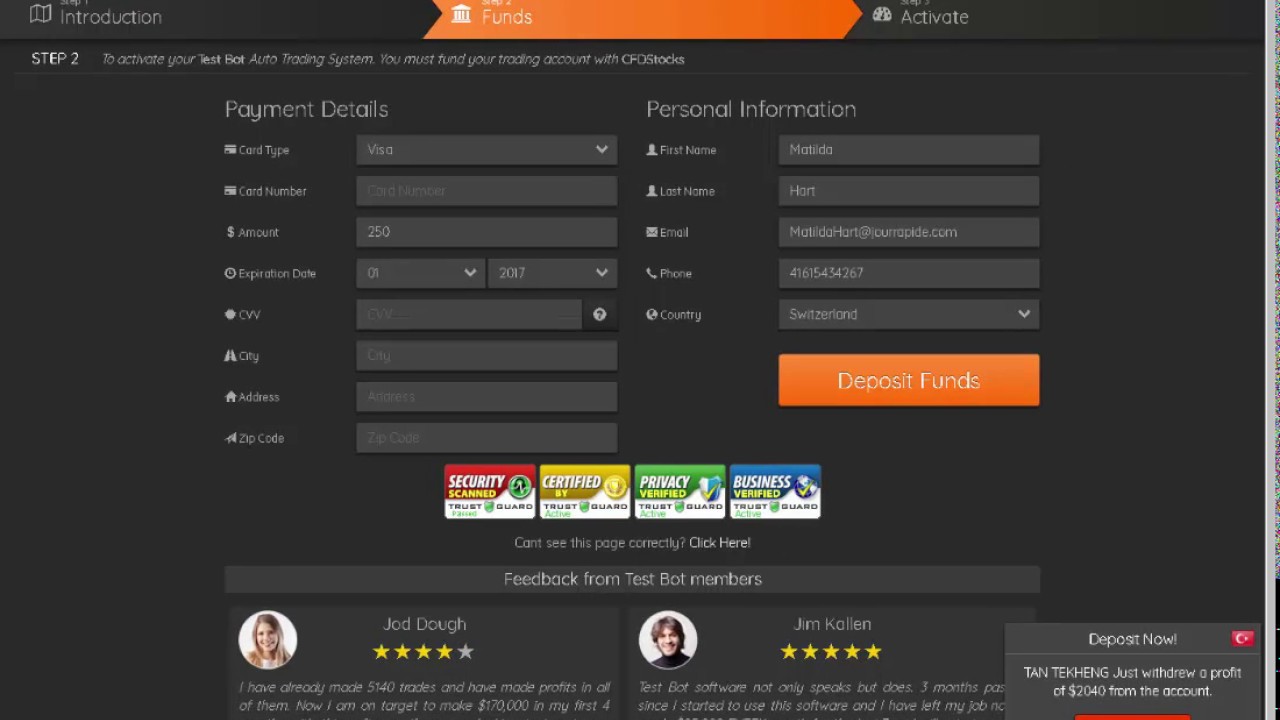Click the Card Number card icon
Viewport: 1280px width, 720px height.
230,191
